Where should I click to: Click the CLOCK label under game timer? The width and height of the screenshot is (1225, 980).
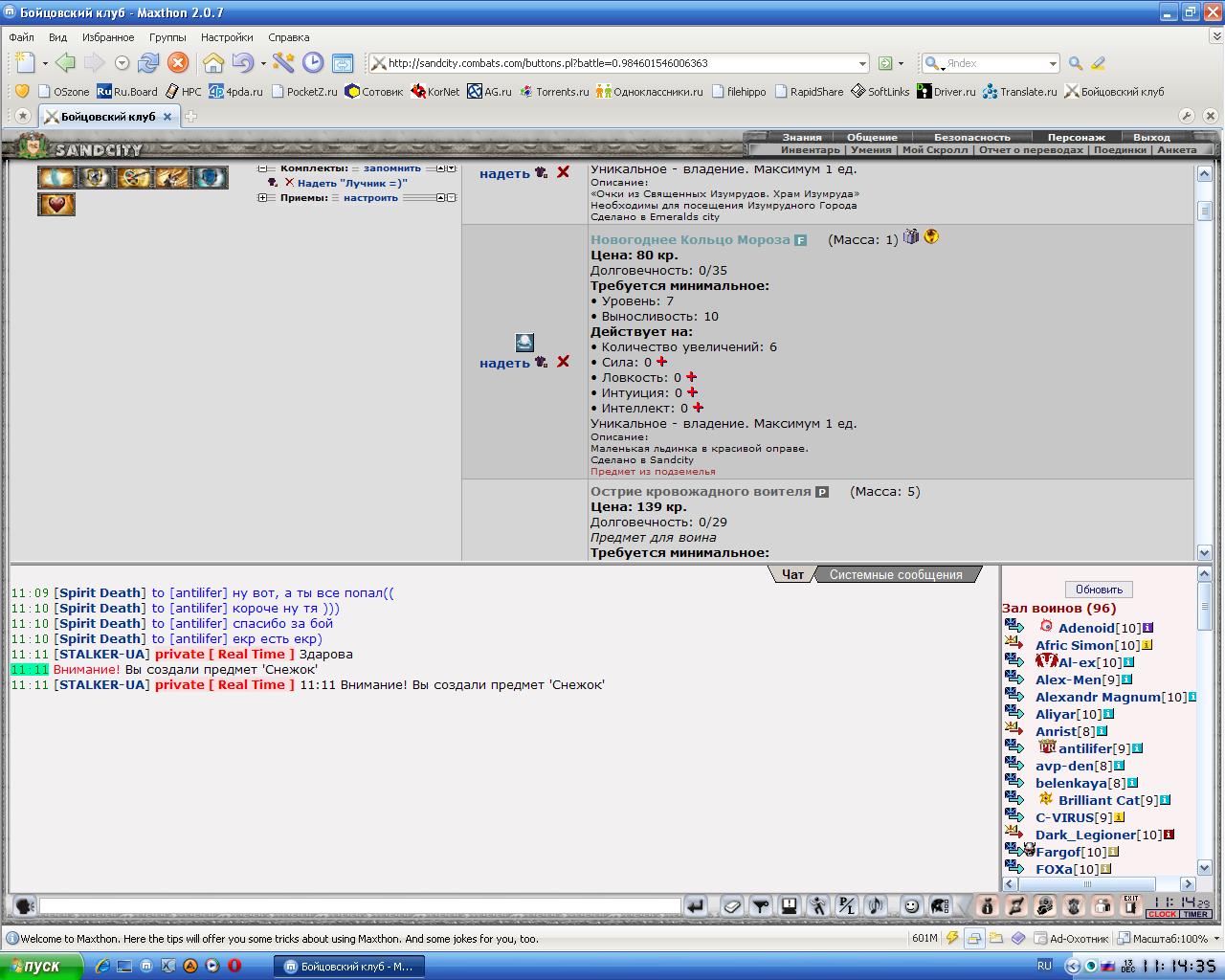coord(1163,914)
